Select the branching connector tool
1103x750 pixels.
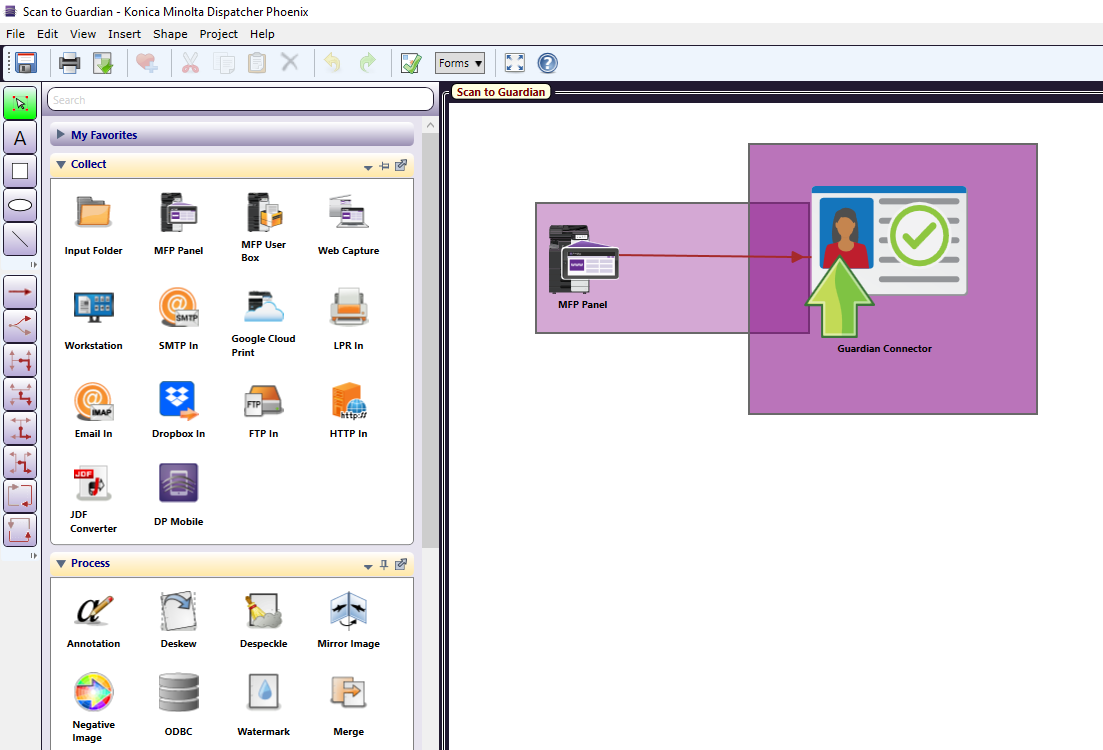pyautogui.click(x=20, y=326)
